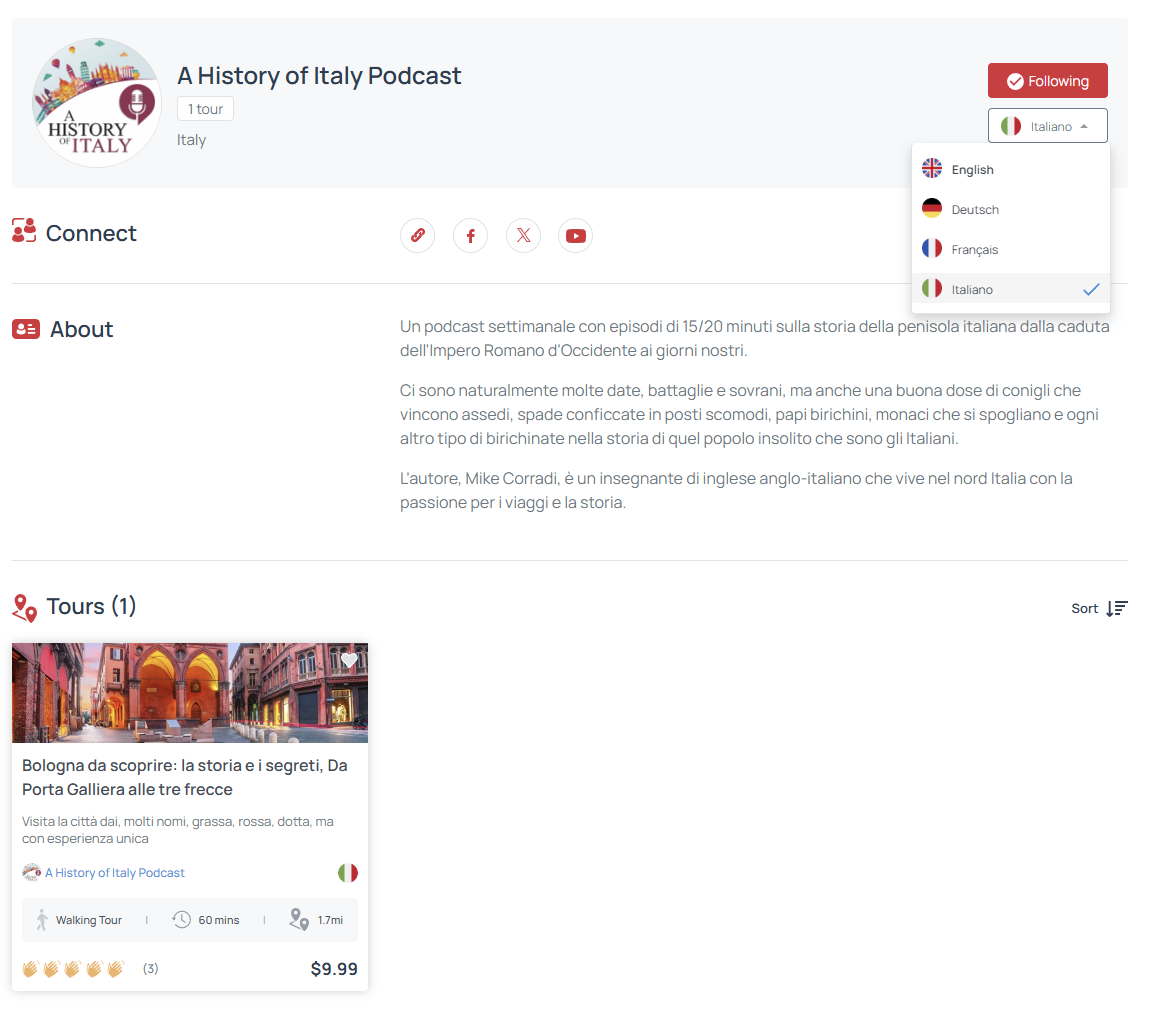Click the tour description starting Visita la città

pyautogui.click(x=178, y=830)
